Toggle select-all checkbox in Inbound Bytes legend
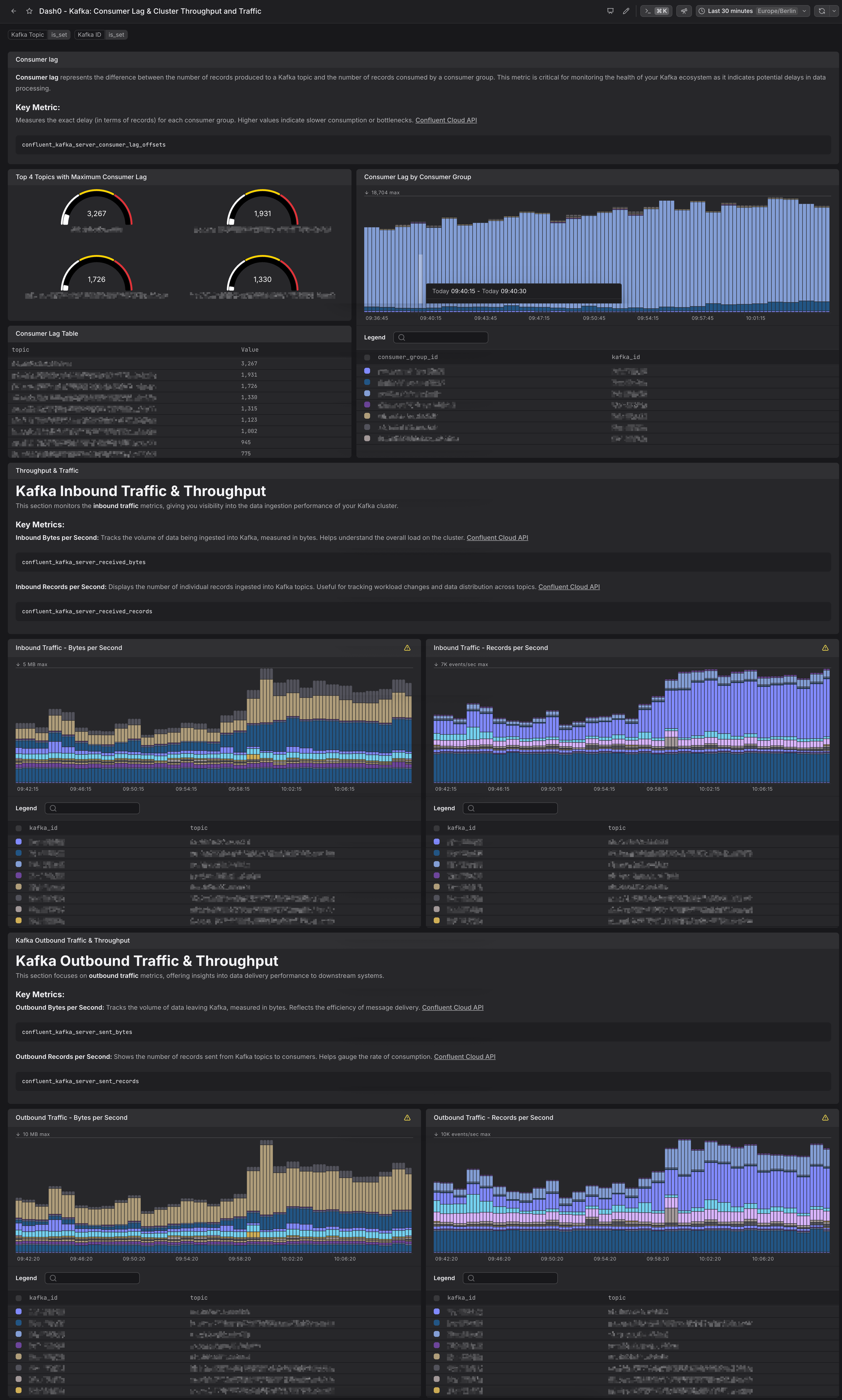842x1400 pixels. [19, 828]
